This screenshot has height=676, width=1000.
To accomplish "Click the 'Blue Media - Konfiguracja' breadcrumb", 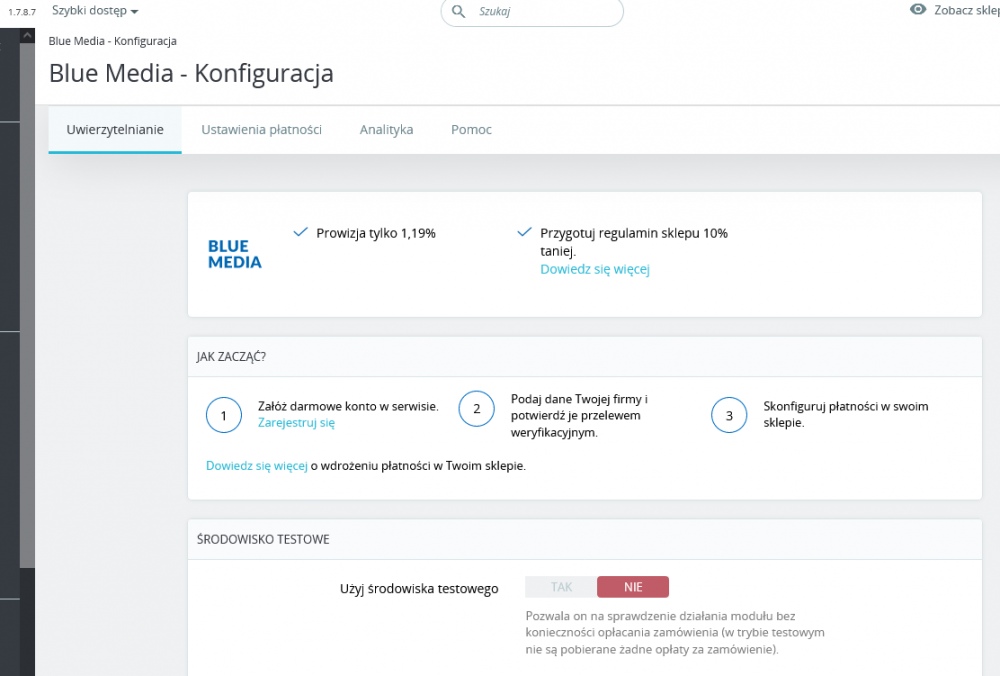I will click(x=111, y=41).
